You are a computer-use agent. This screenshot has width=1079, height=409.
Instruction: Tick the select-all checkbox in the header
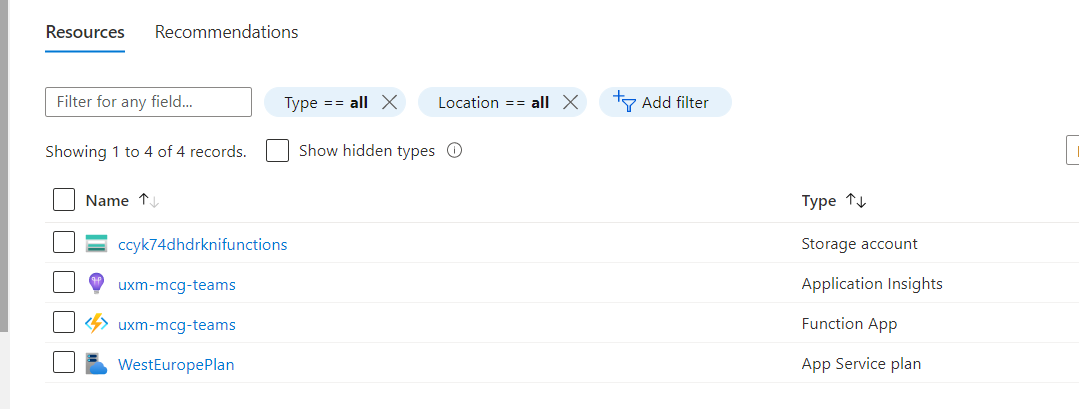(x=64, y=200)
